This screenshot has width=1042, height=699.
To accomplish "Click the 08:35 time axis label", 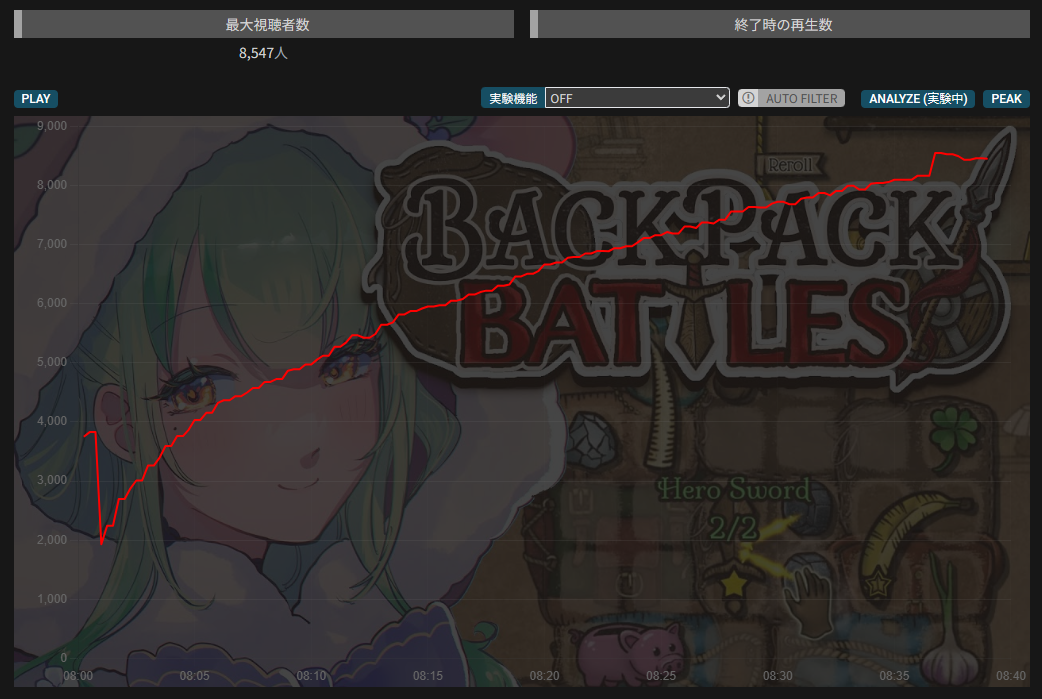I will tap(894, 676).
